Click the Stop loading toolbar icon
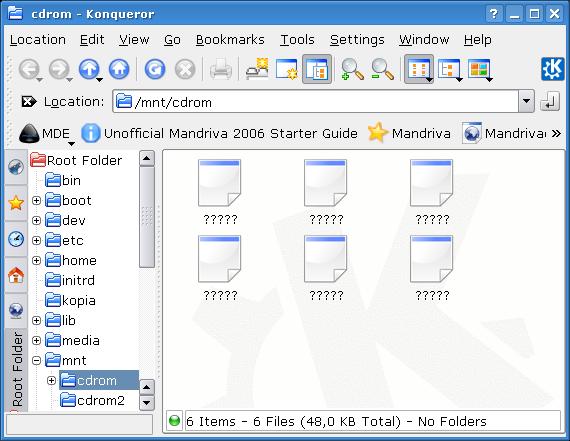570x441 pixels. (185, 69)
